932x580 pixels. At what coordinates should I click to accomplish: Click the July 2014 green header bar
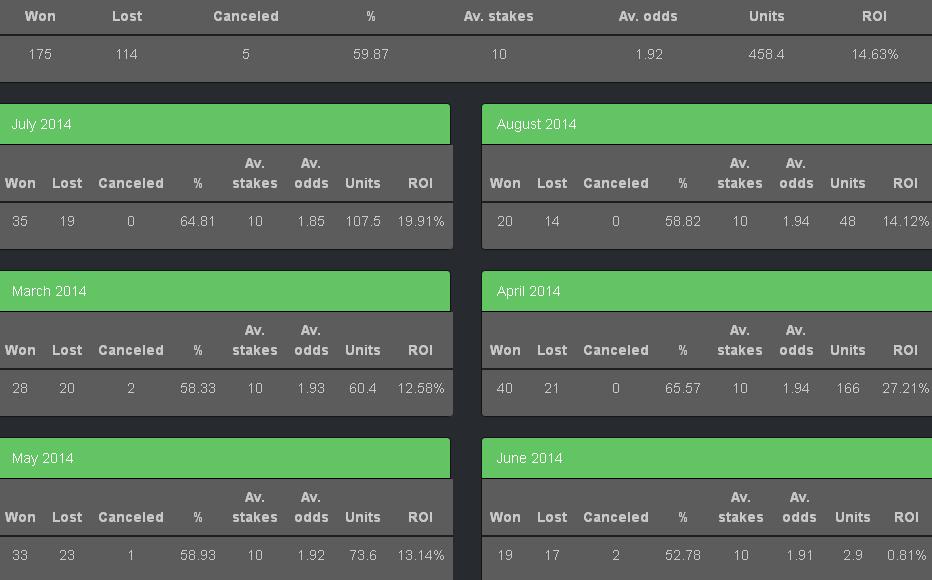pos(225,125)
